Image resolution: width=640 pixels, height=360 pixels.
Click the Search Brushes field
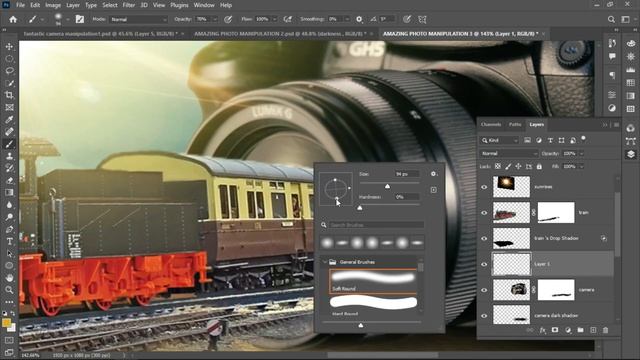[376, 225]
